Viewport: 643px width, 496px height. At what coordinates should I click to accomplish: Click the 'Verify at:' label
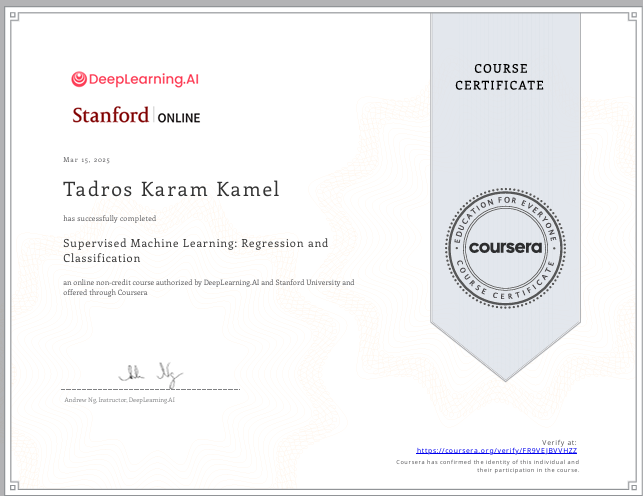[559, 442]
